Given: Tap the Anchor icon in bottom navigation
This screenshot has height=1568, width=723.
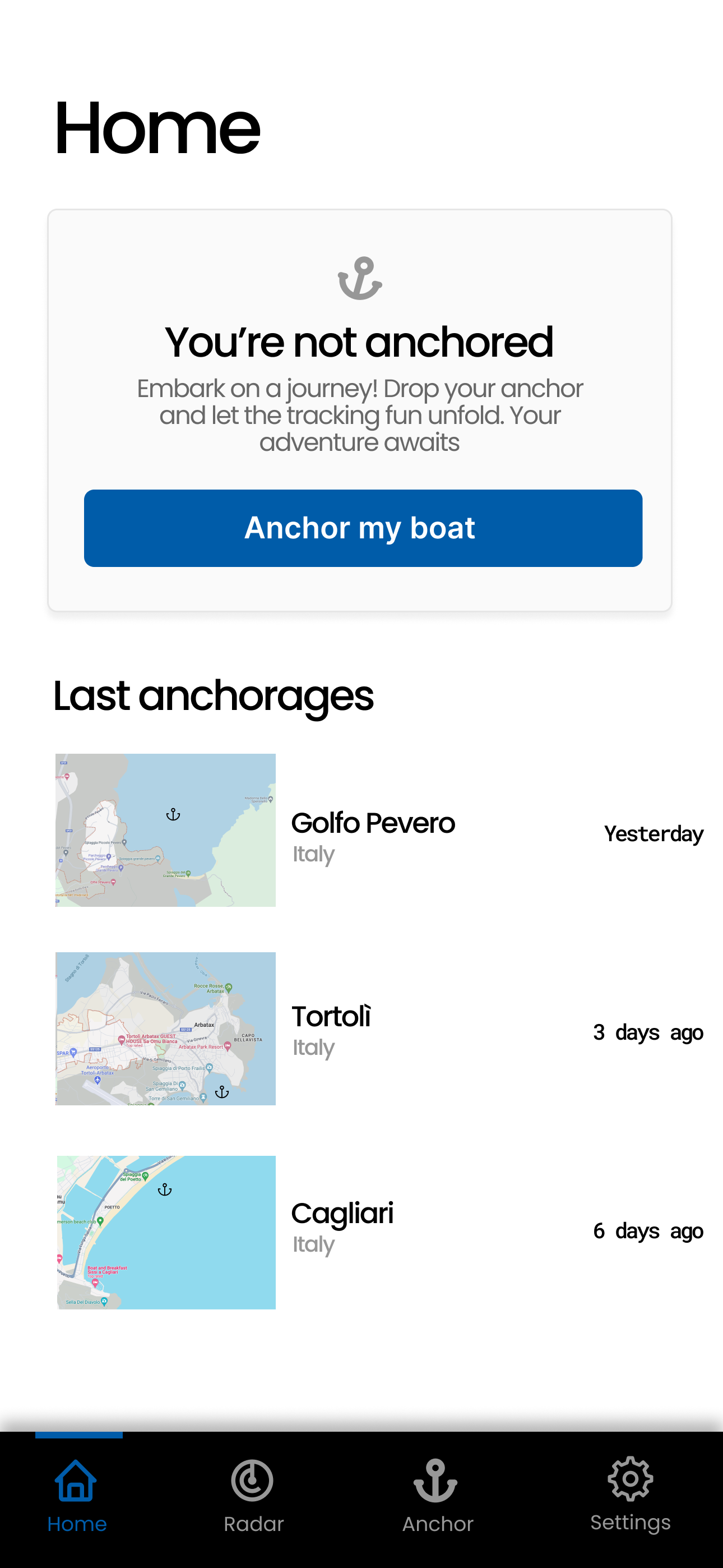Looking at the screenshot, I should tap(435, 1481).
